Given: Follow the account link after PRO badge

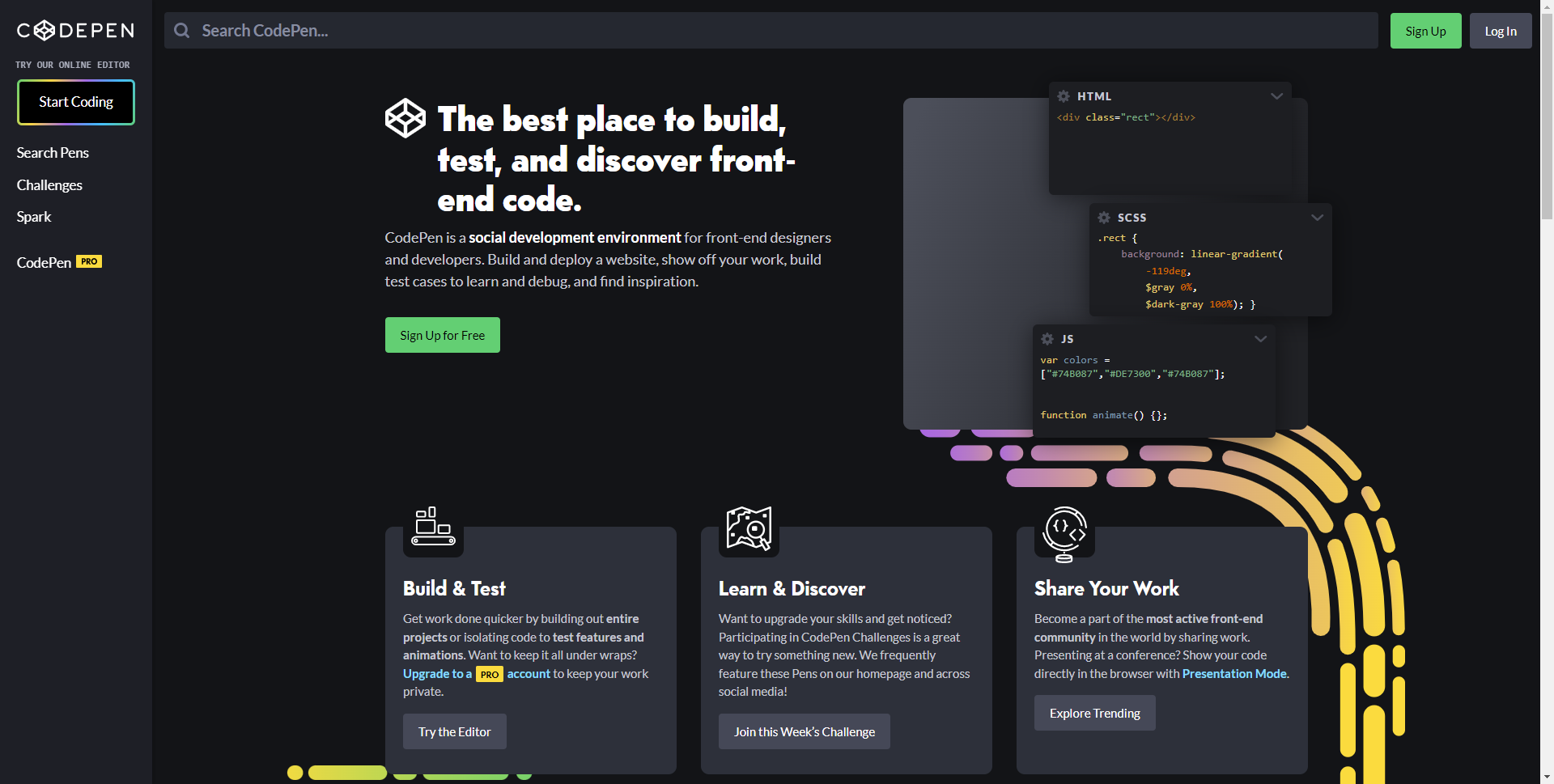Looking at the screenshot, I should (x=529, y=674).
